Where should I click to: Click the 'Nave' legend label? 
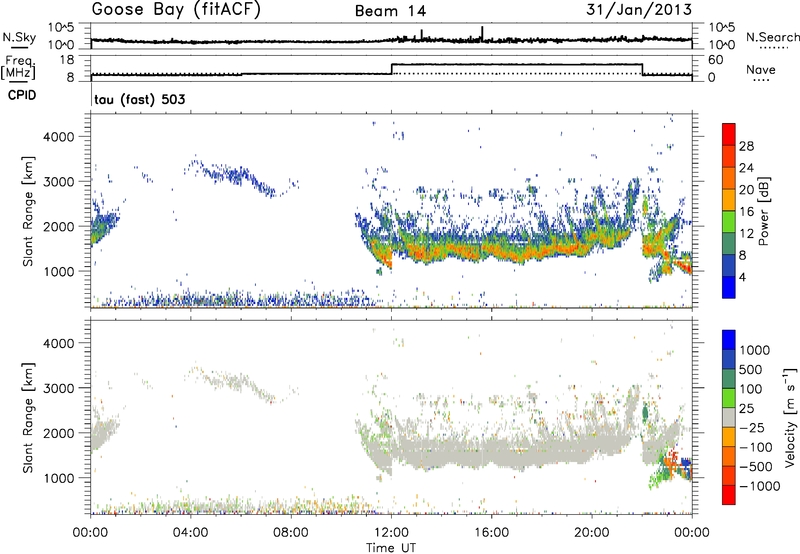pyautogui.click(x=761, y=69)
